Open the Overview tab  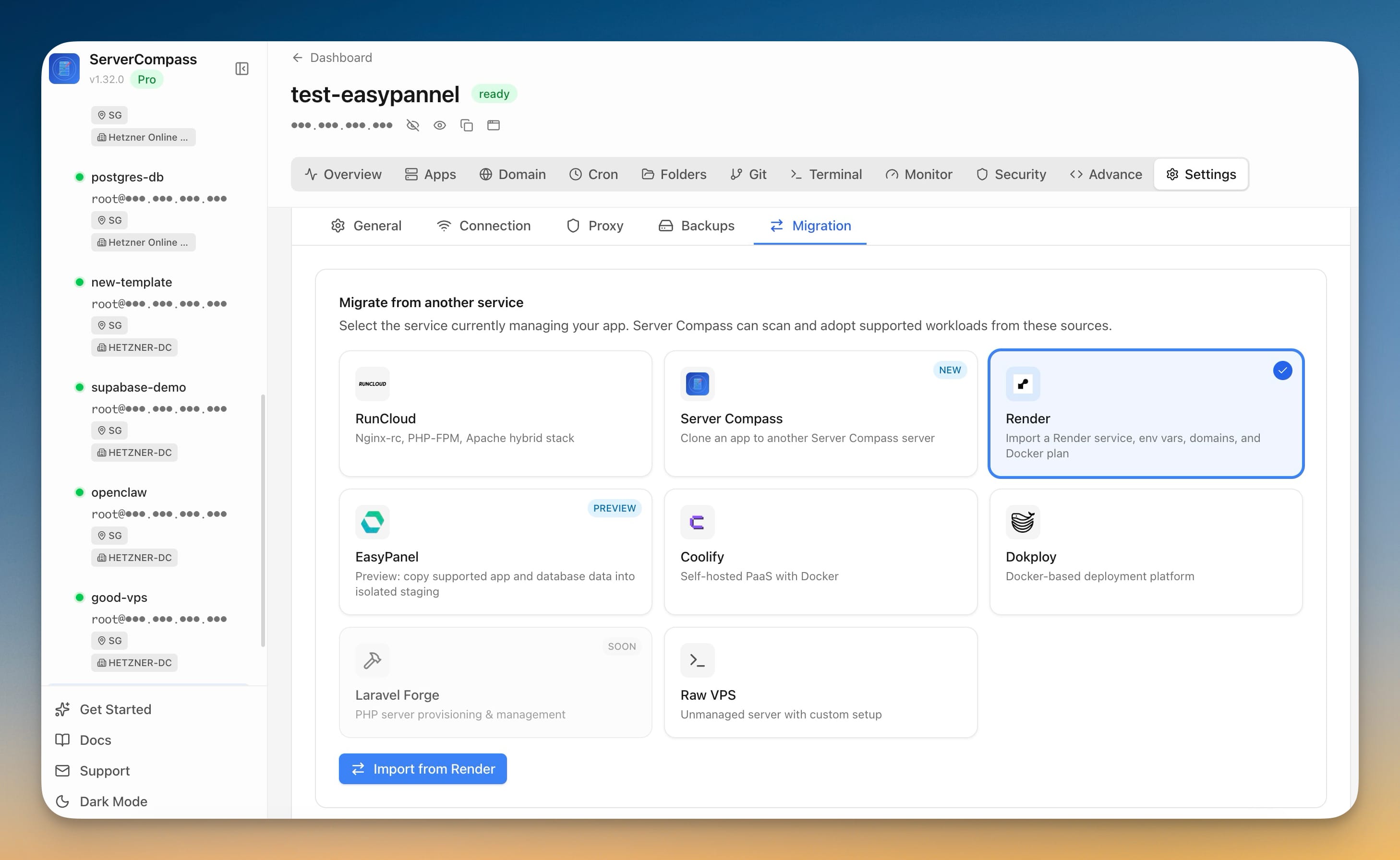tap(343, 174)
